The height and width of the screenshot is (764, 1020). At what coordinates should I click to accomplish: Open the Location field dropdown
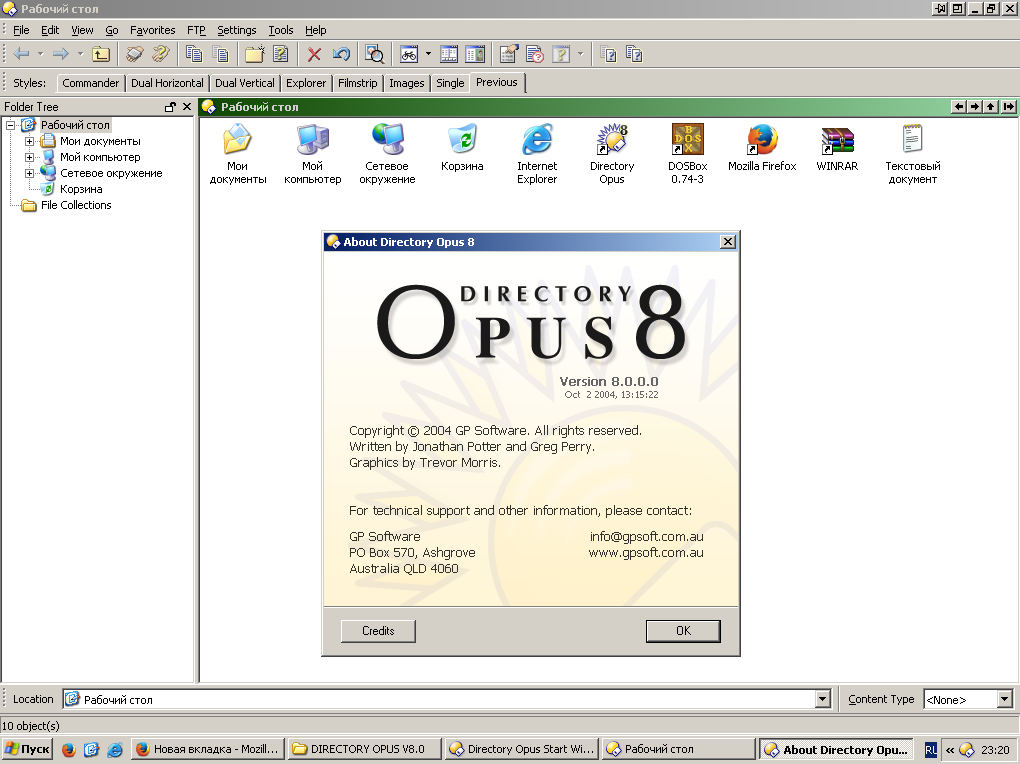[823, 700]
